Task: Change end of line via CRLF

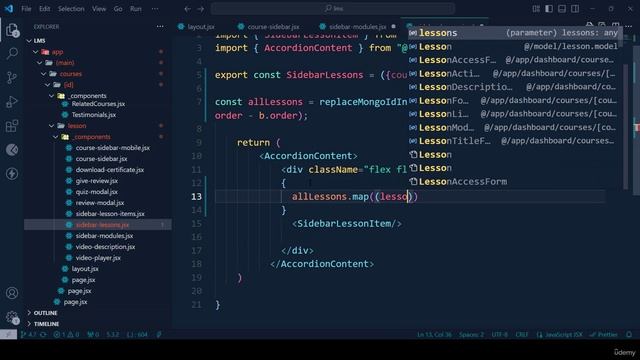Action: (x=522, y=335)
